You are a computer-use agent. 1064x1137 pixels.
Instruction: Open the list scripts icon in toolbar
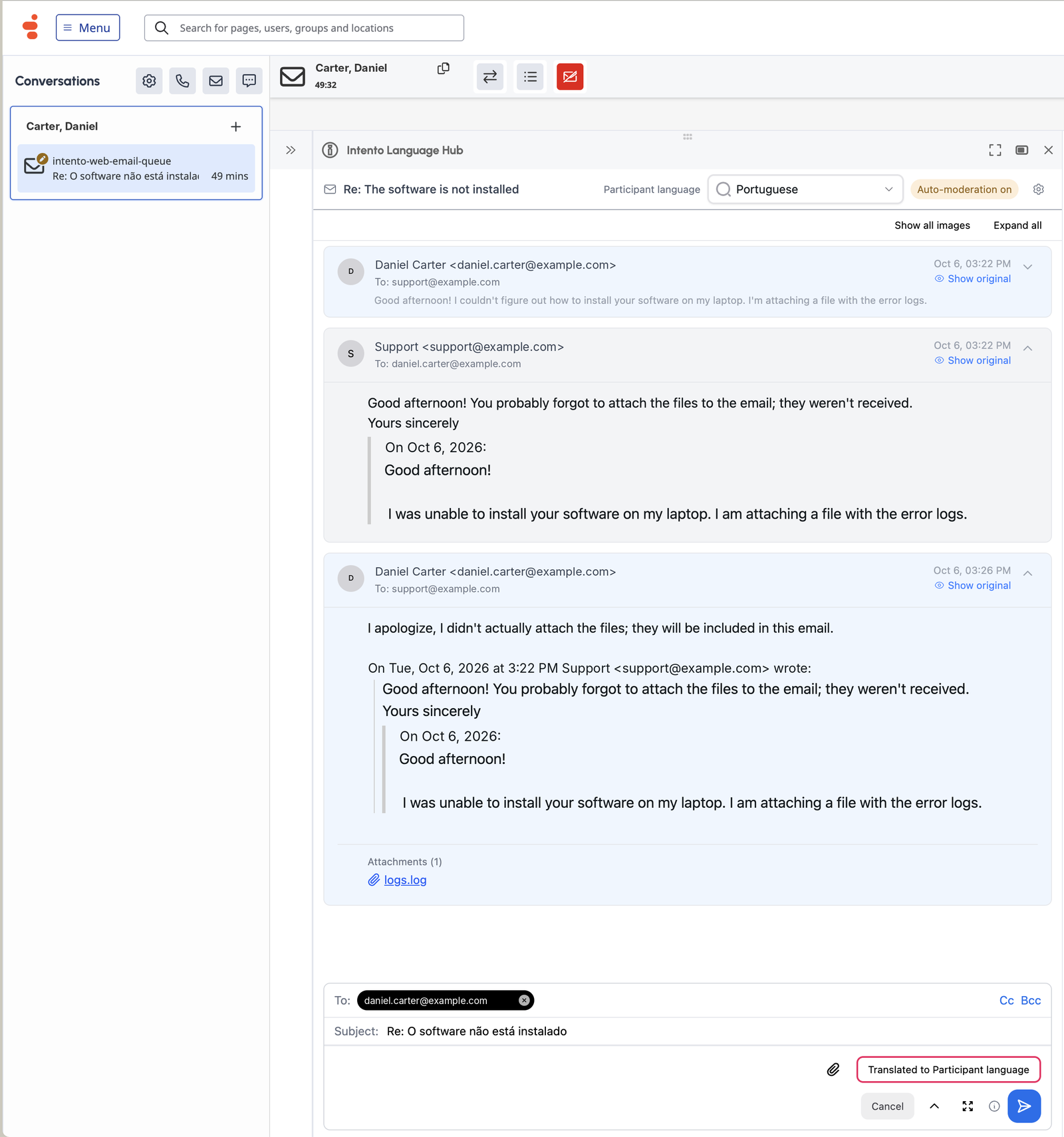530,77
